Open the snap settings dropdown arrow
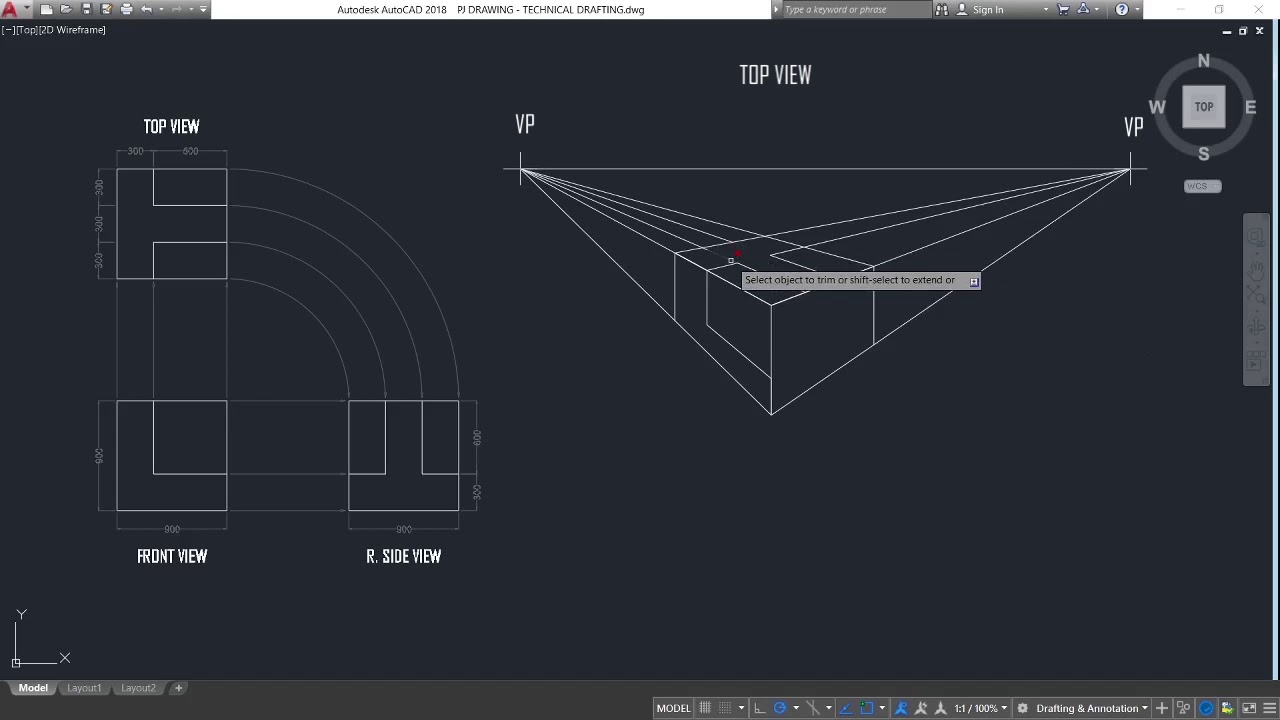The width and height of the screenshot is (1280, 720). [741, 708]
